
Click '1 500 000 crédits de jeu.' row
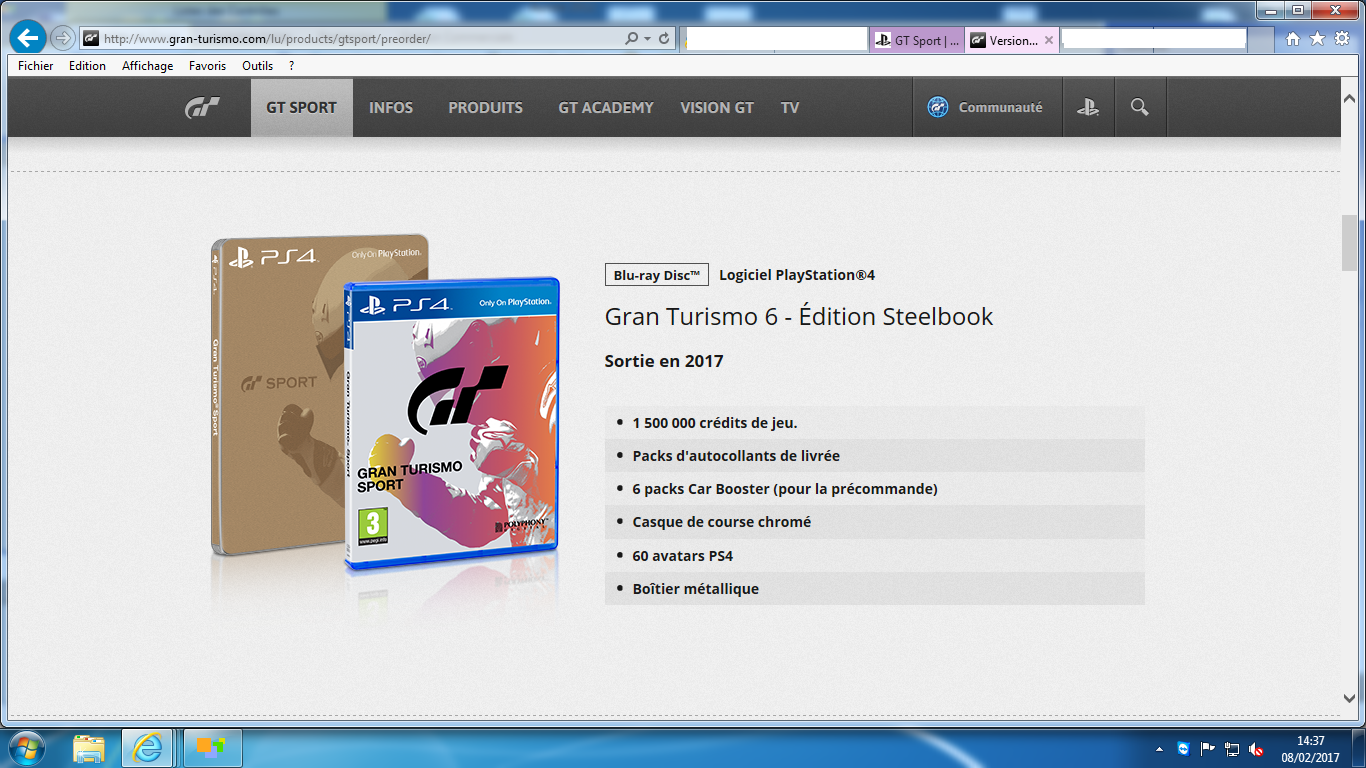tap(875, 422)
